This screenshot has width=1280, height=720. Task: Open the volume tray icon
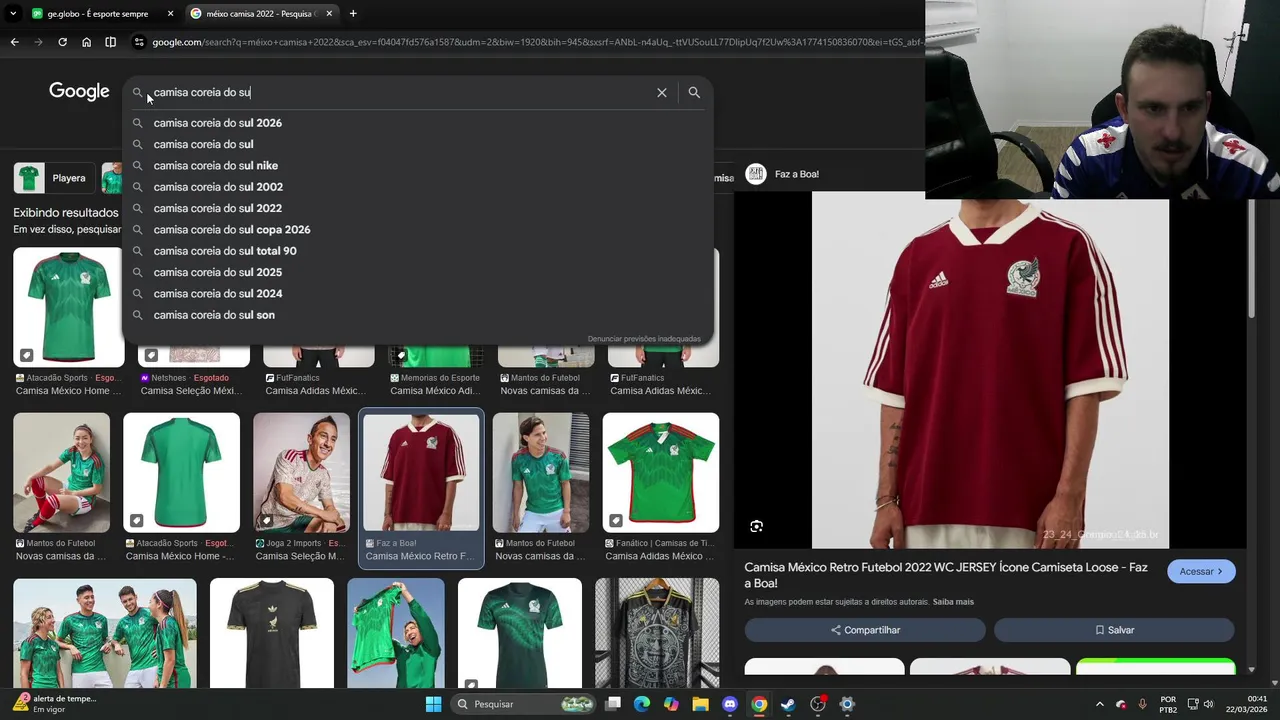pos(1208,704)
